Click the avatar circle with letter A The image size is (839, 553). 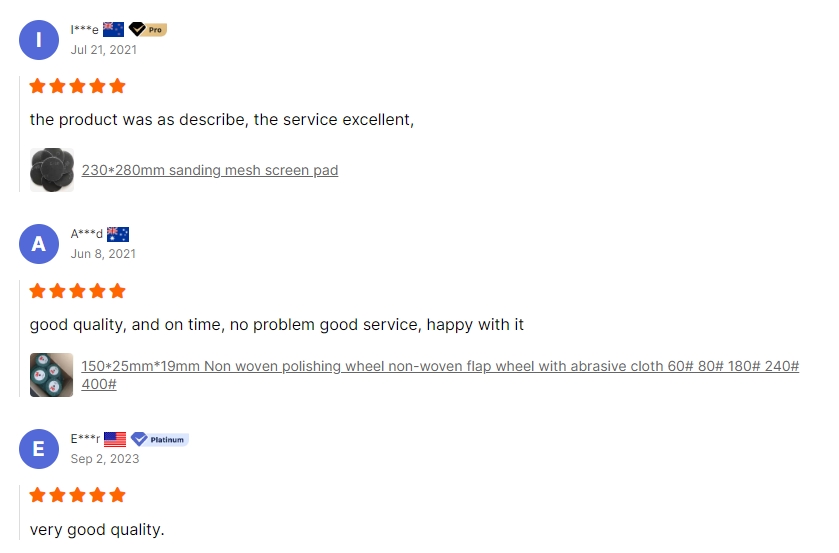[x=39, y=244]
